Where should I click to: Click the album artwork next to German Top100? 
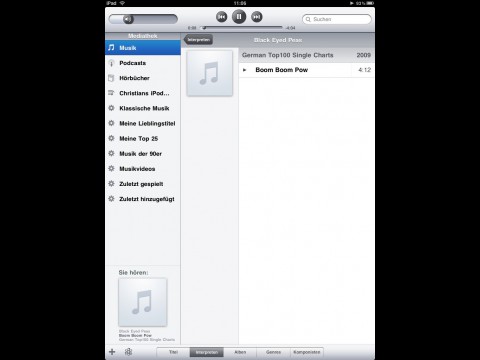(210, 73)
